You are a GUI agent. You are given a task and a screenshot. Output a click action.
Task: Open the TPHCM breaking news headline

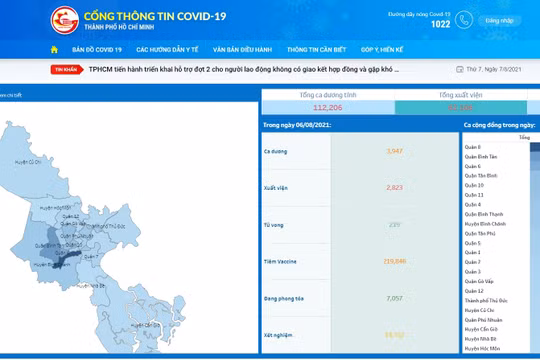[243, 69]
